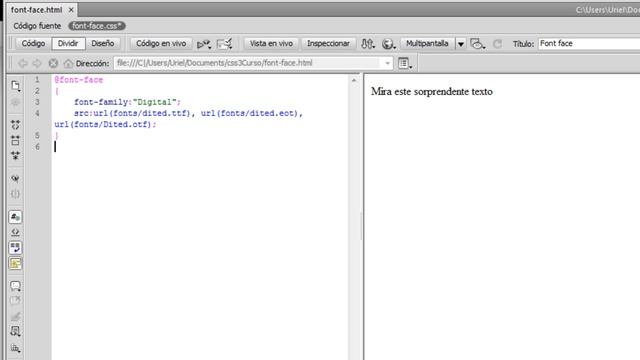Click 'src:url(fonts/dited.ttf),' code text
Screen dimensions: 640x360
(x=134, y=113)
